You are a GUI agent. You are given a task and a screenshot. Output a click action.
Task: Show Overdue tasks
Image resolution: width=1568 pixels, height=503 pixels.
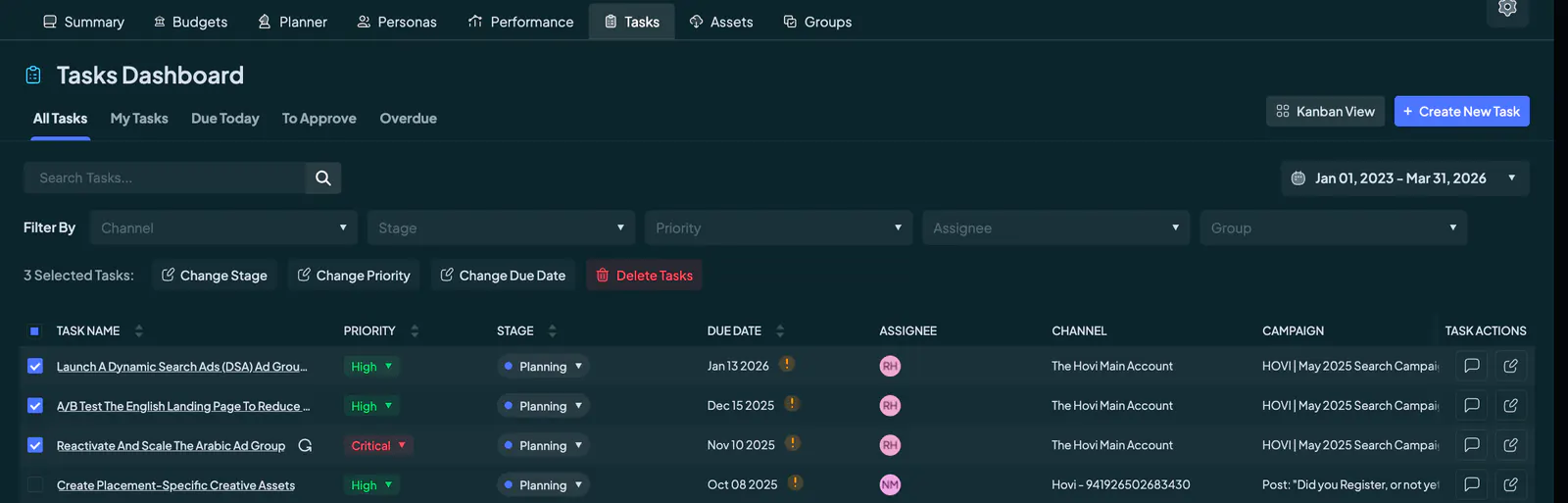tap(409, 118)
